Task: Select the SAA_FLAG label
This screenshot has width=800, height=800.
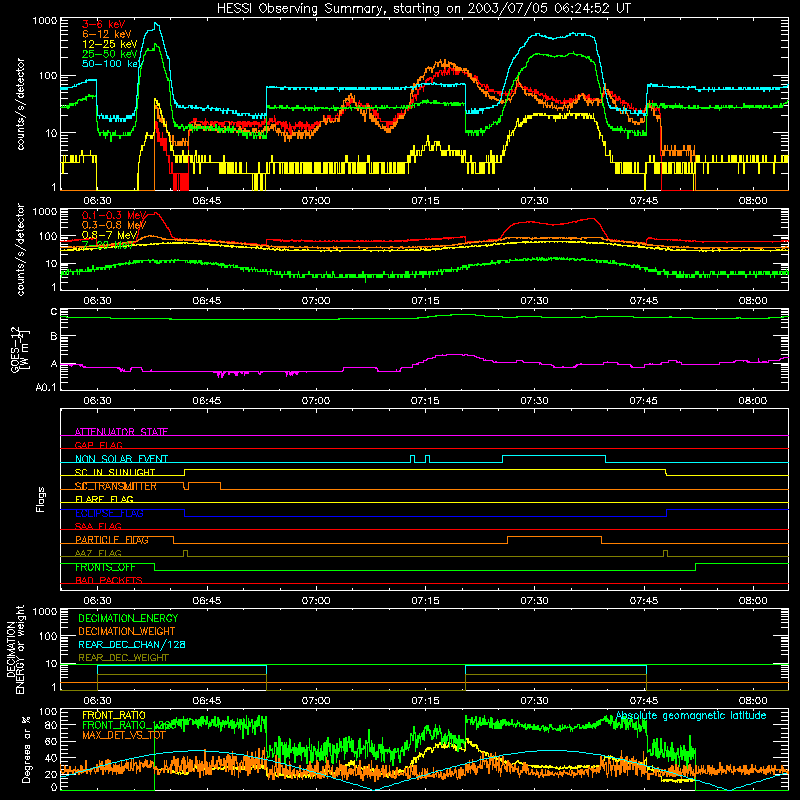Action: click(98, 526)
